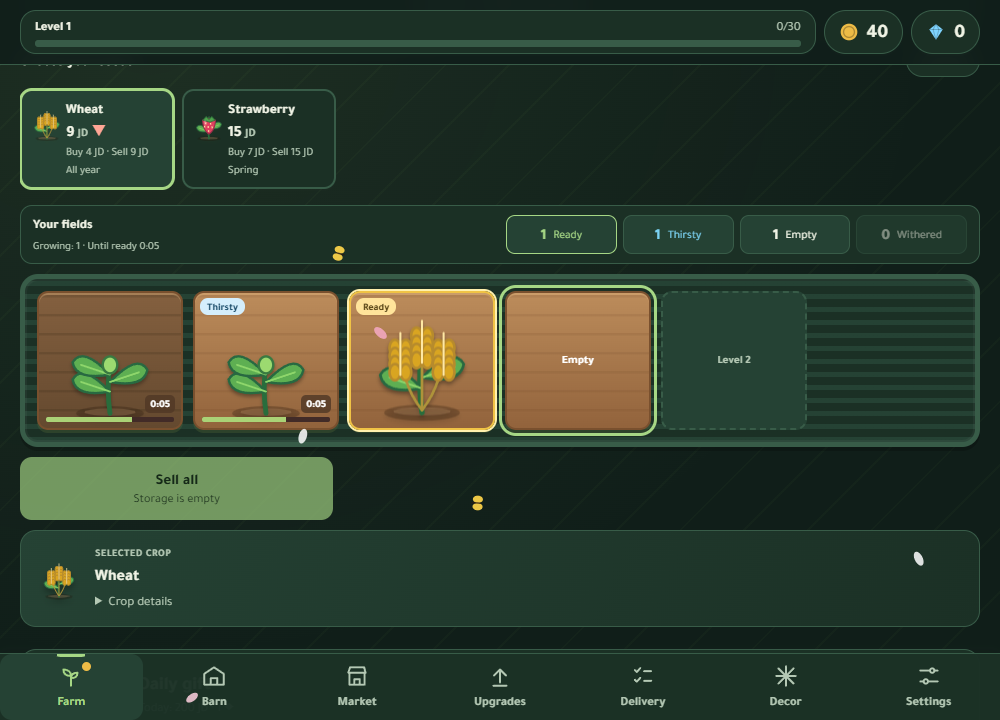Click the Empty field plot
The width and height of the screenshot is (1000, 720).
(x=578, y=360)
